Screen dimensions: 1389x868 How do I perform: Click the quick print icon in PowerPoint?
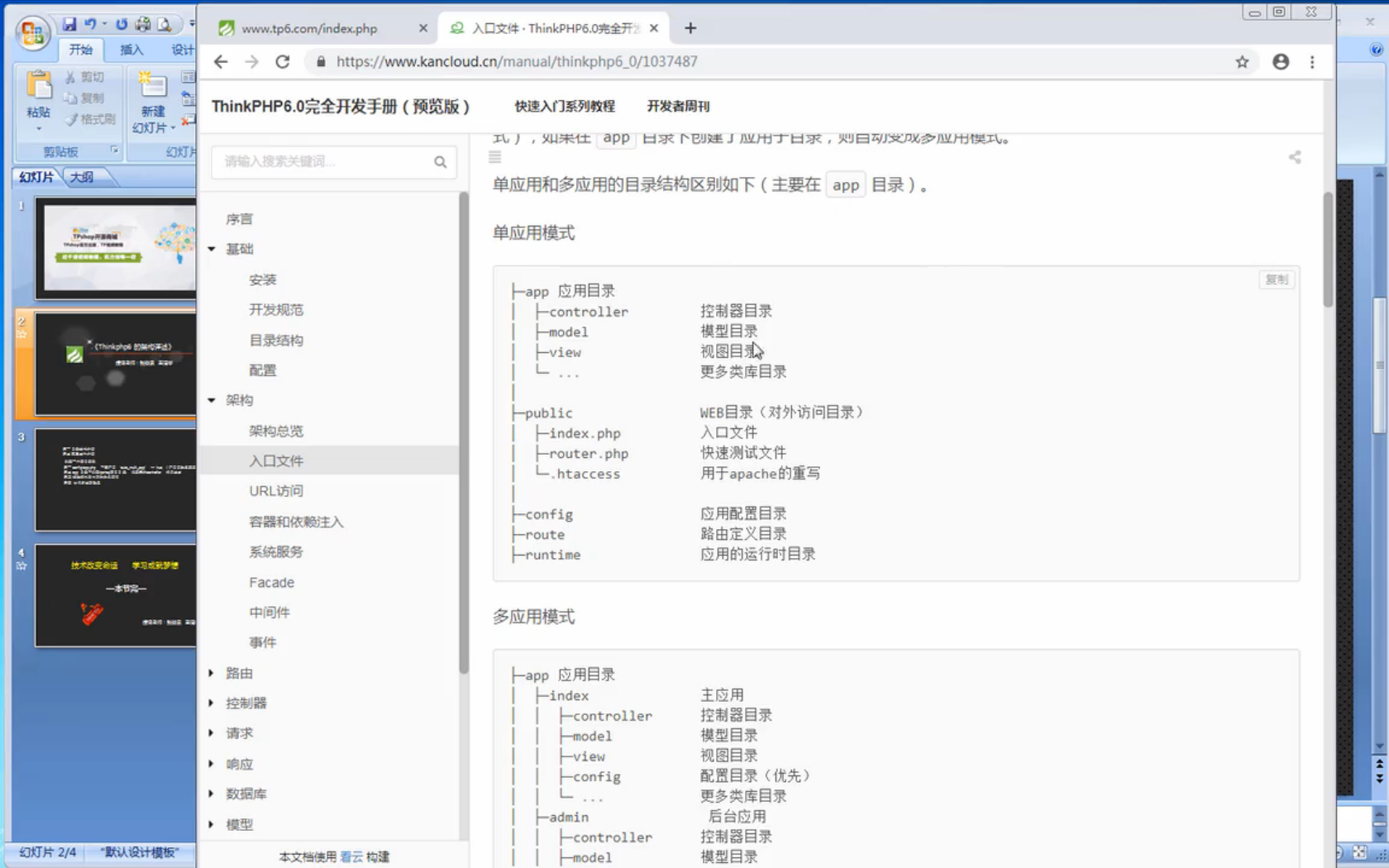pyautogui.click(x=143, y=24)
